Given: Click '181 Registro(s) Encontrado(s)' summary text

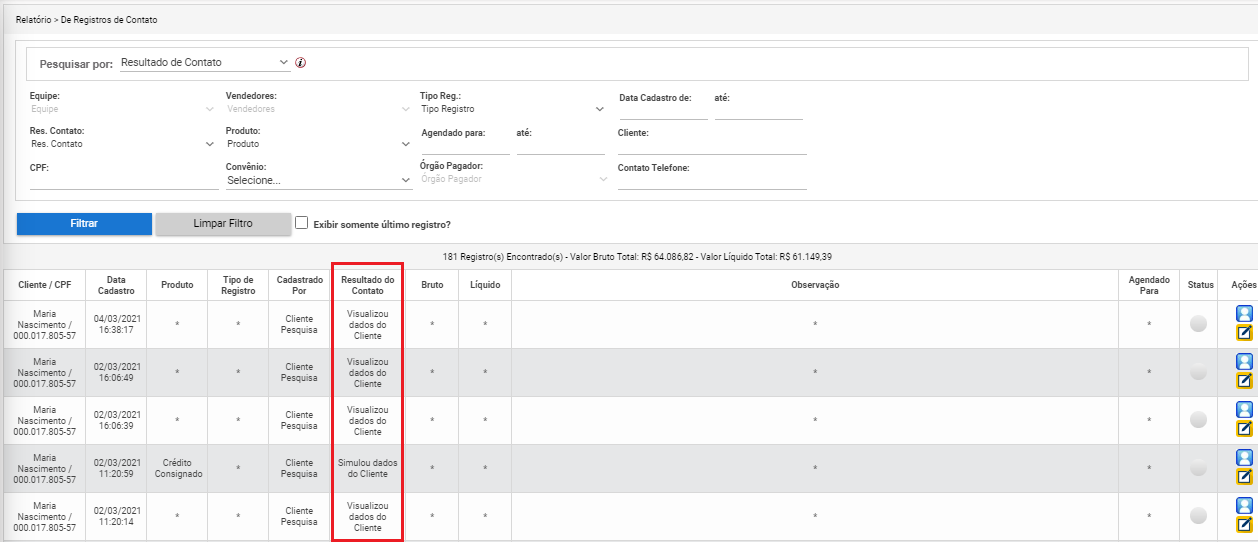Looking at the screenshot, I should (505, 257).
